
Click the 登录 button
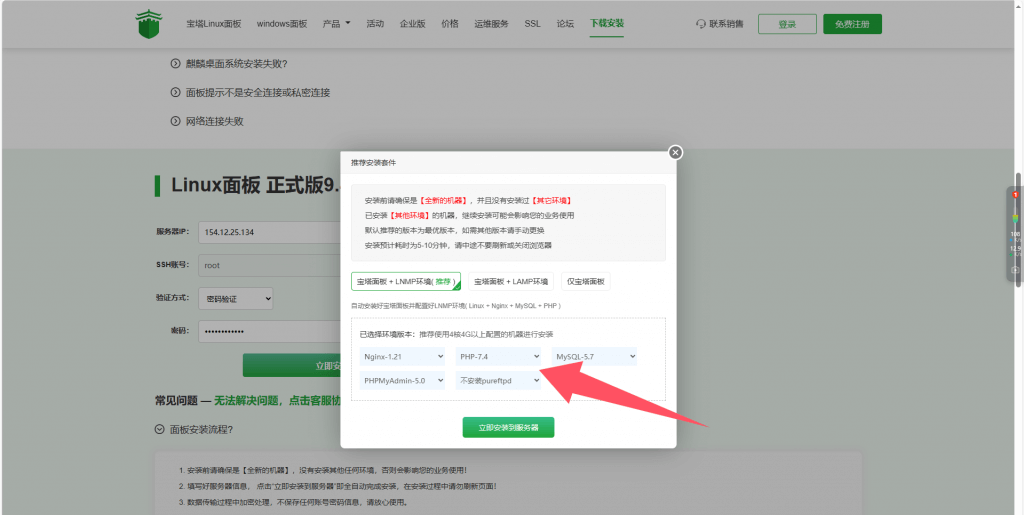click(x=787, y=24)
